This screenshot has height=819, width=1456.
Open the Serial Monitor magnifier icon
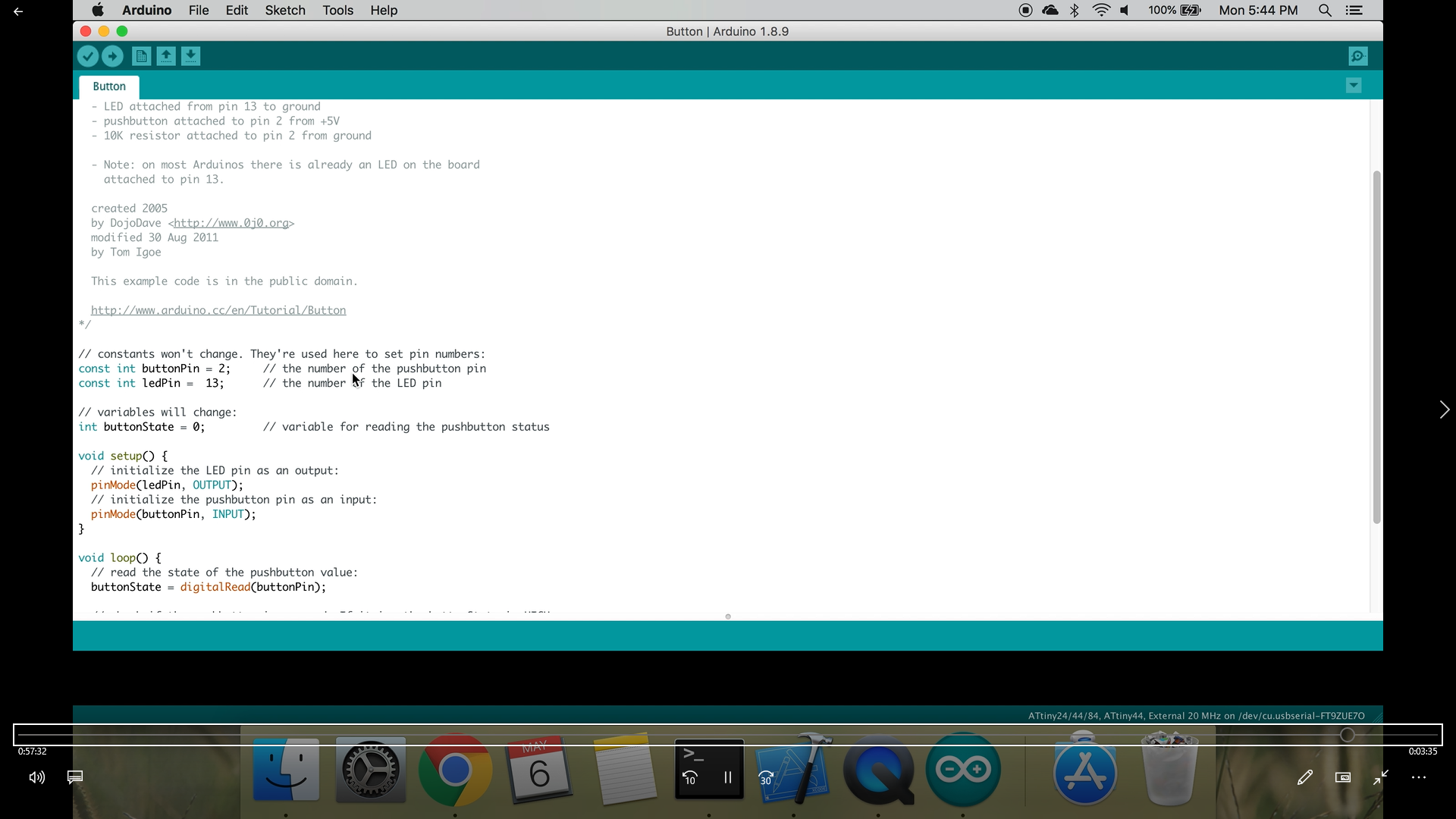click(x=1358, y=56)
